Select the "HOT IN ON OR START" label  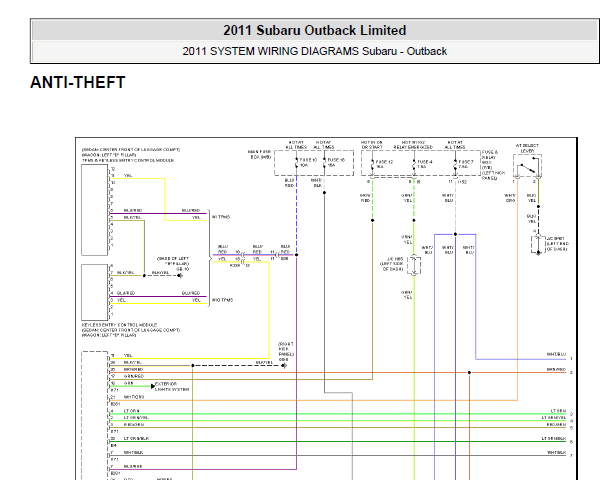(372, 145)
